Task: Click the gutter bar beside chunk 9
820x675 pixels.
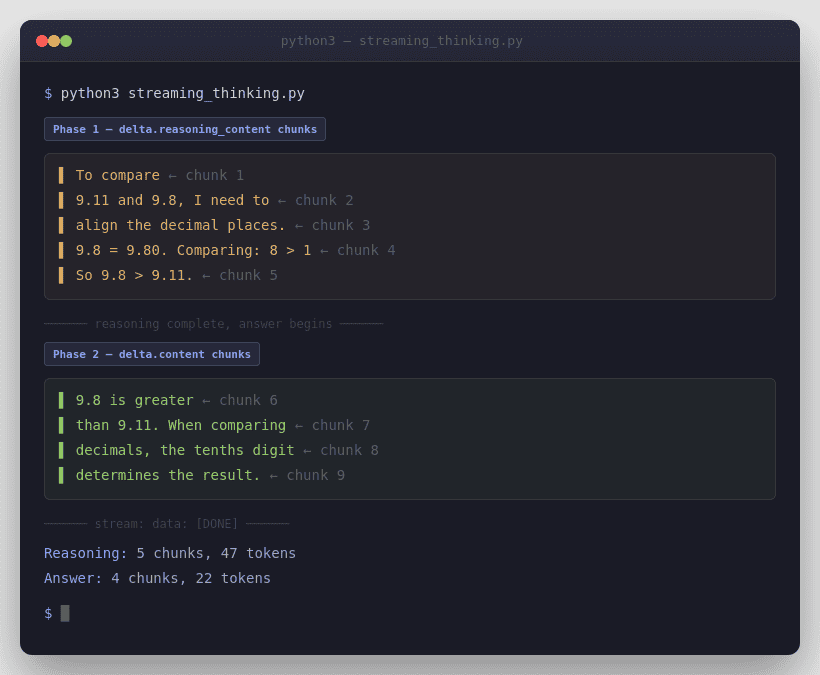Action: [x=62, y=475]
